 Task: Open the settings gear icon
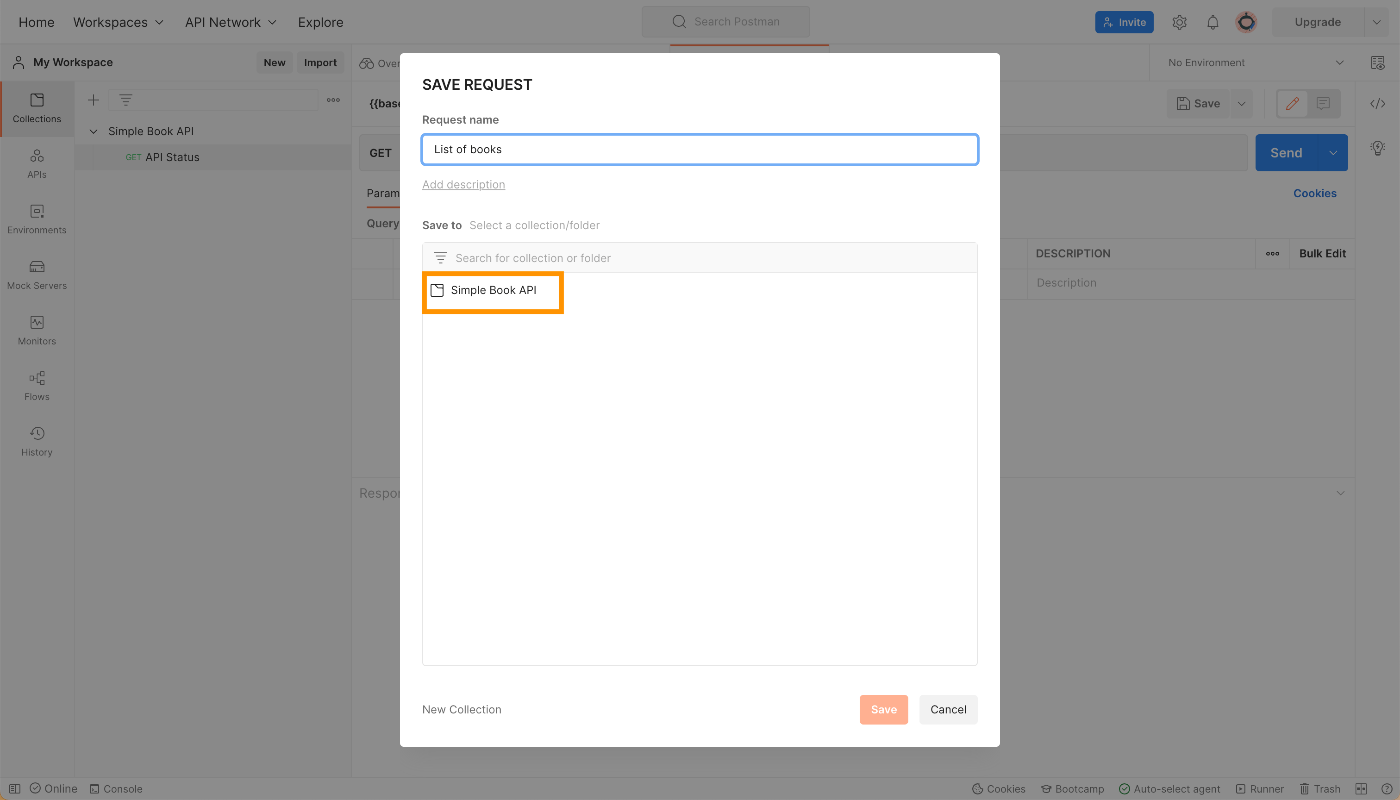[1180, 22]
